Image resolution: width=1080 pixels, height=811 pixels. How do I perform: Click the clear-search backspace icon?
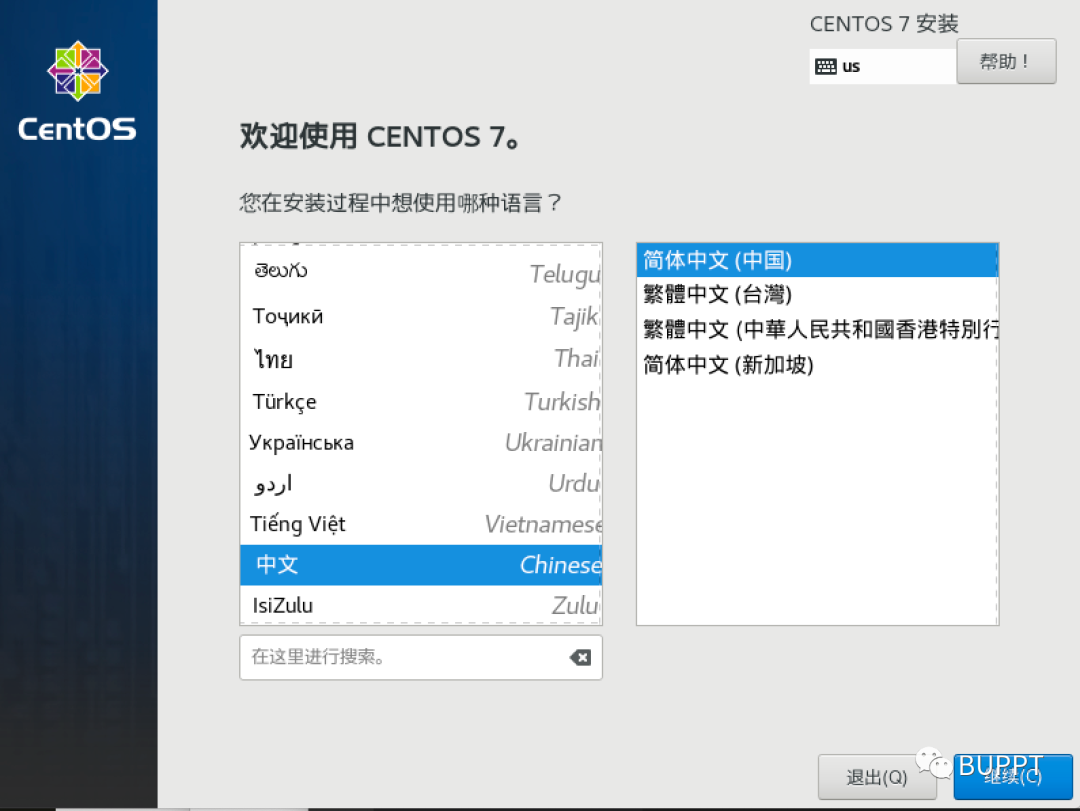tap(580, 657)
